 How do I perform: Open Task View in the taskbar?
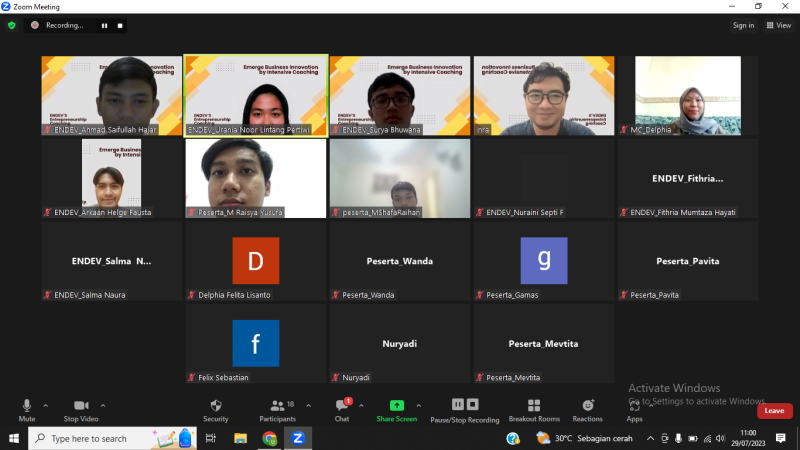[211, 438]
